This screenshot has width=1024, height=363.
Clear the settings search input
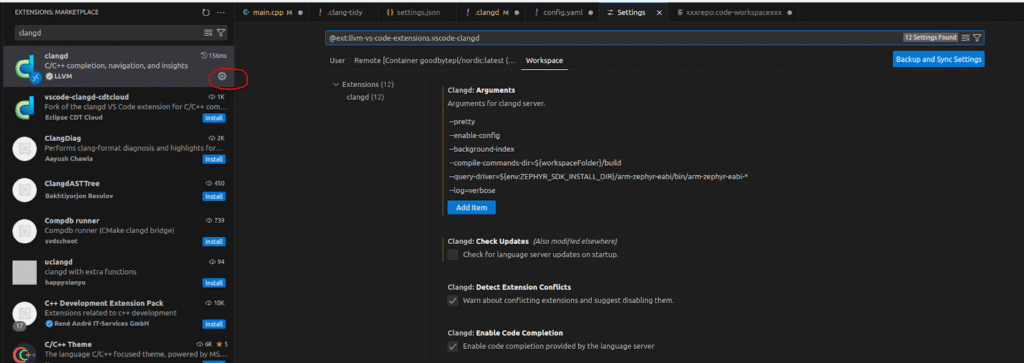coord(965,38)
